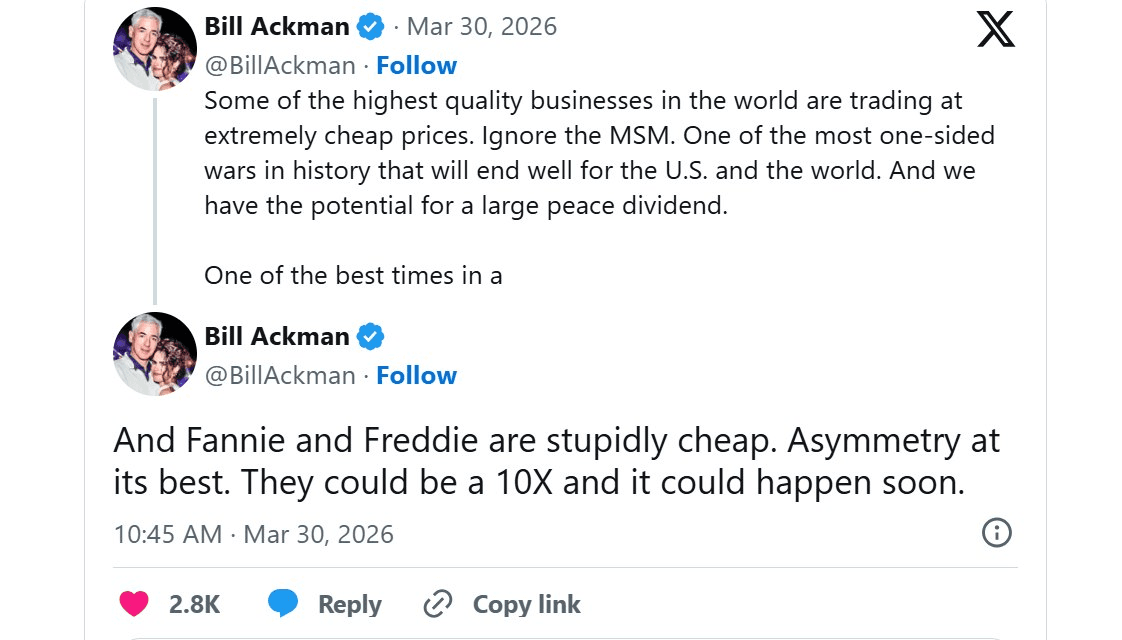Click the Copy link chain icon

[437, 604]
